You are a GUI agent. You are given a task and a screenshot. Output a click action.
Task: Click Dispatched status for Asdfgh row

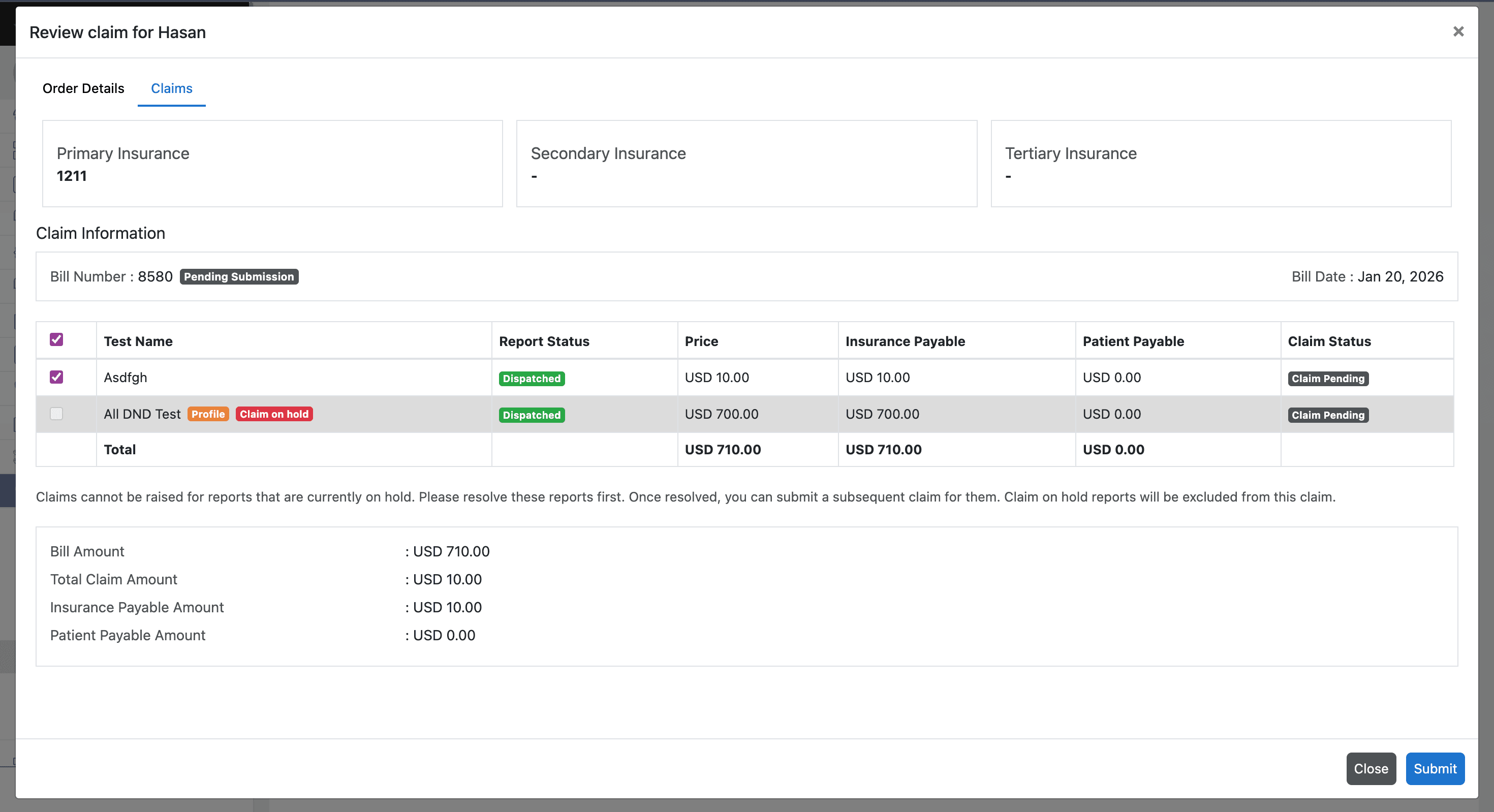532,379
